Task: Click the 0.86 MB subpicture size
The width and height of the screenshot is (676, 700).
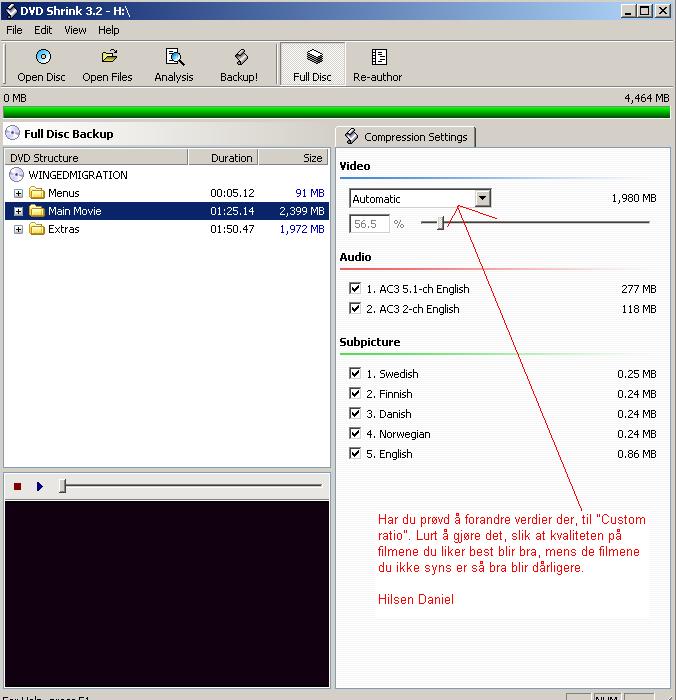Action: coord(637,454)
